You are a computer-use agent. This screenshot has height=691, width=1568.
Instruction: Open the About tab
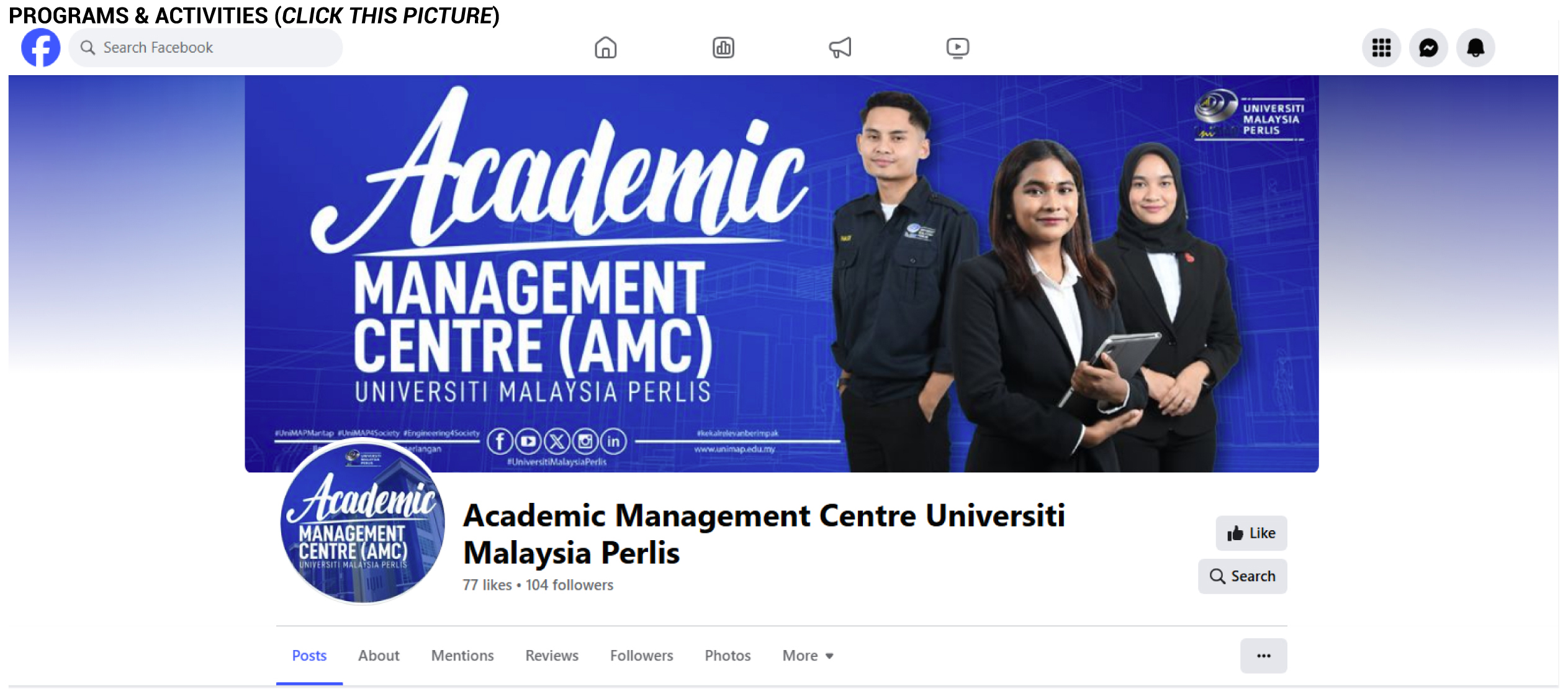pos(379,656)
